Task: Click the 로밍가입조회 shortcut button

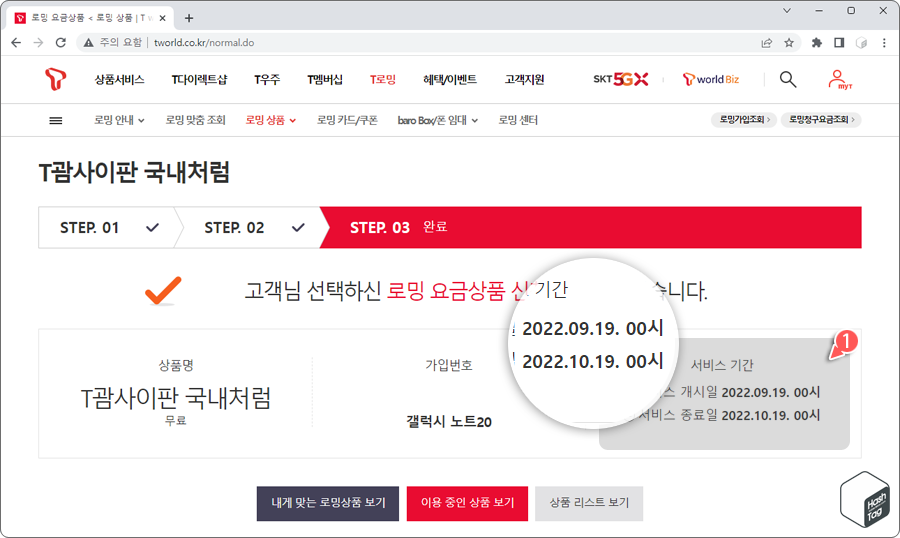Action: pyautogui.click(x=744, y=119)
